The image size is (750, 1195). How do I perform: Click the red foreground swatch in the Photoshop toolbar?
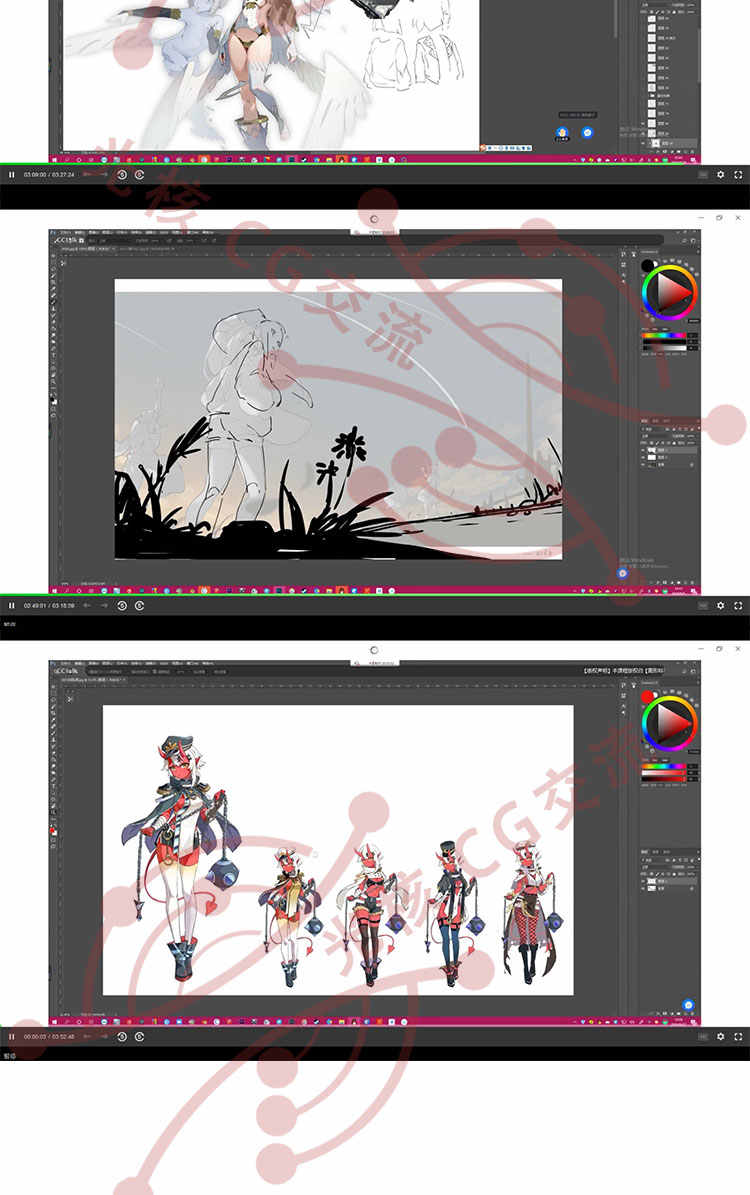coord(53,830)
